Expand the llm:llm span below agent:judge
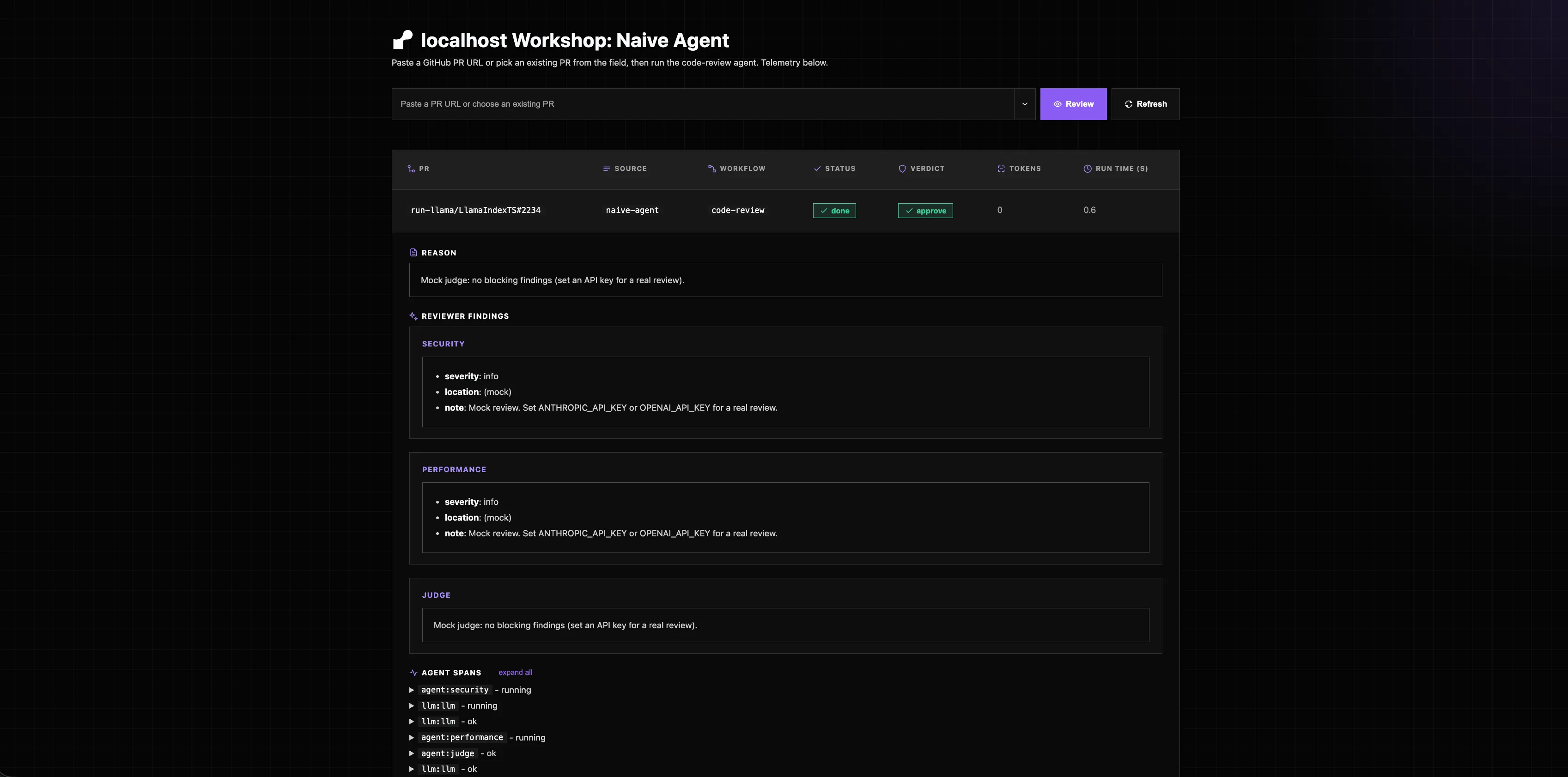 412,769
